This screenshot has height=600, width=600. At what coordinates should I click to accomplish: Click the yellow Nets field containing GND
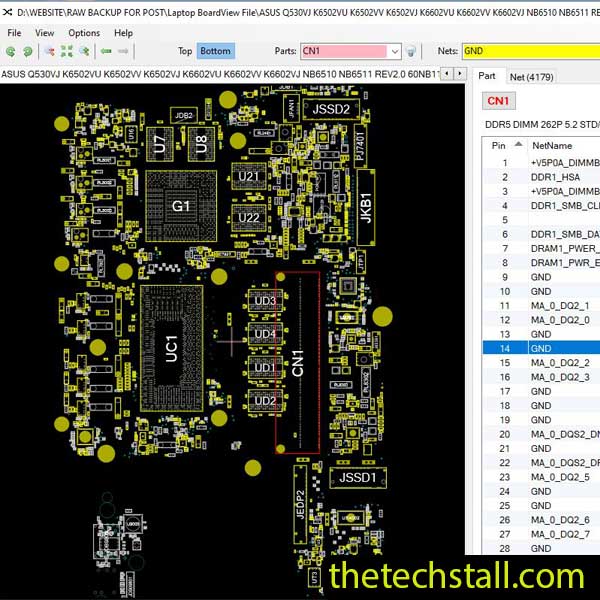point(531,51)
